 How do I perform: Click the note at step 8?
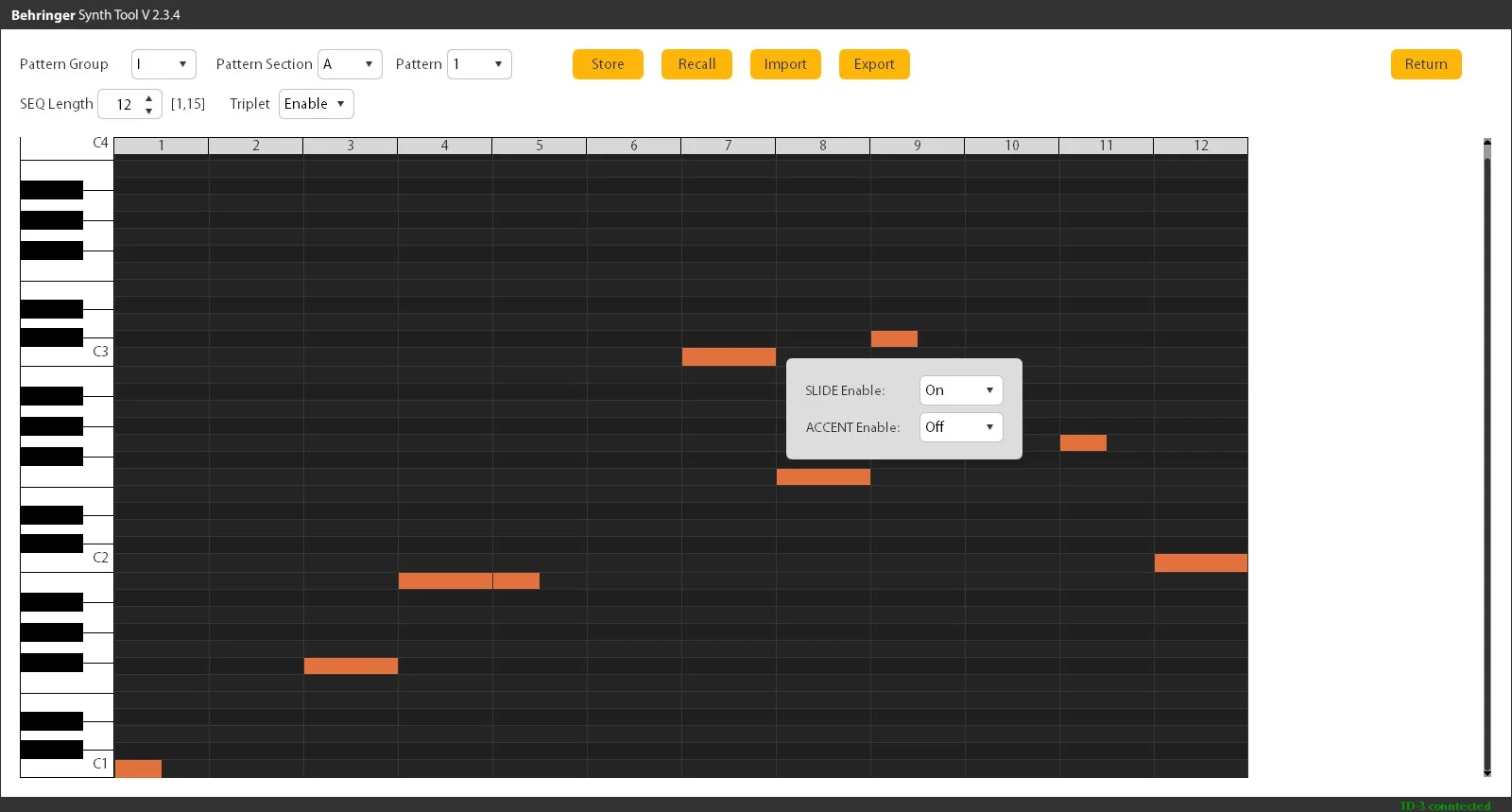click(x=823, y=476)
